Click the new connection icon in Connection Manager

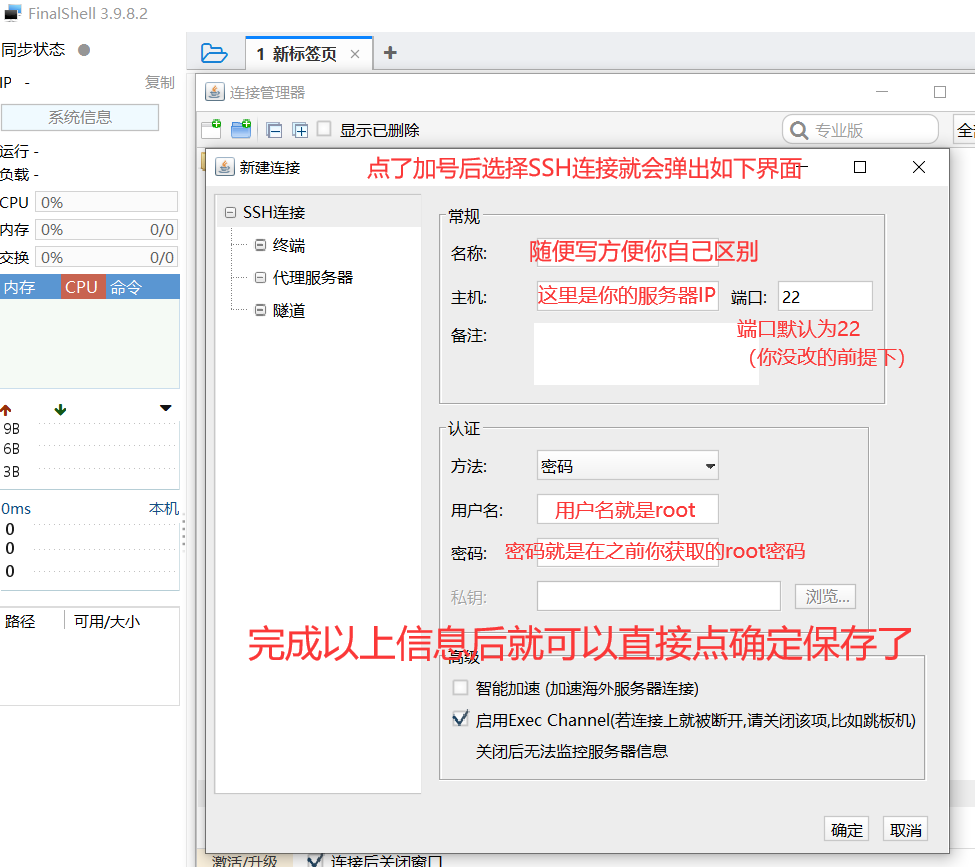point(211,129)
